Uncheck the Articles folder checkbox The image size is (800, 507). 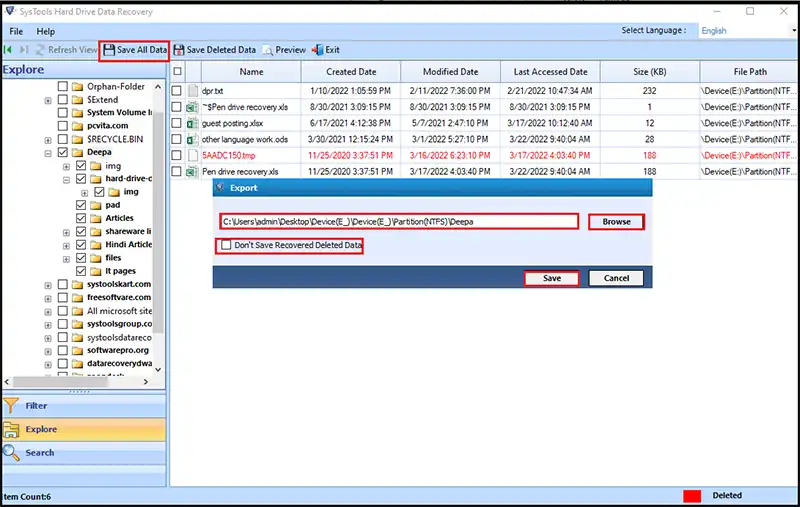click(81, 218)
